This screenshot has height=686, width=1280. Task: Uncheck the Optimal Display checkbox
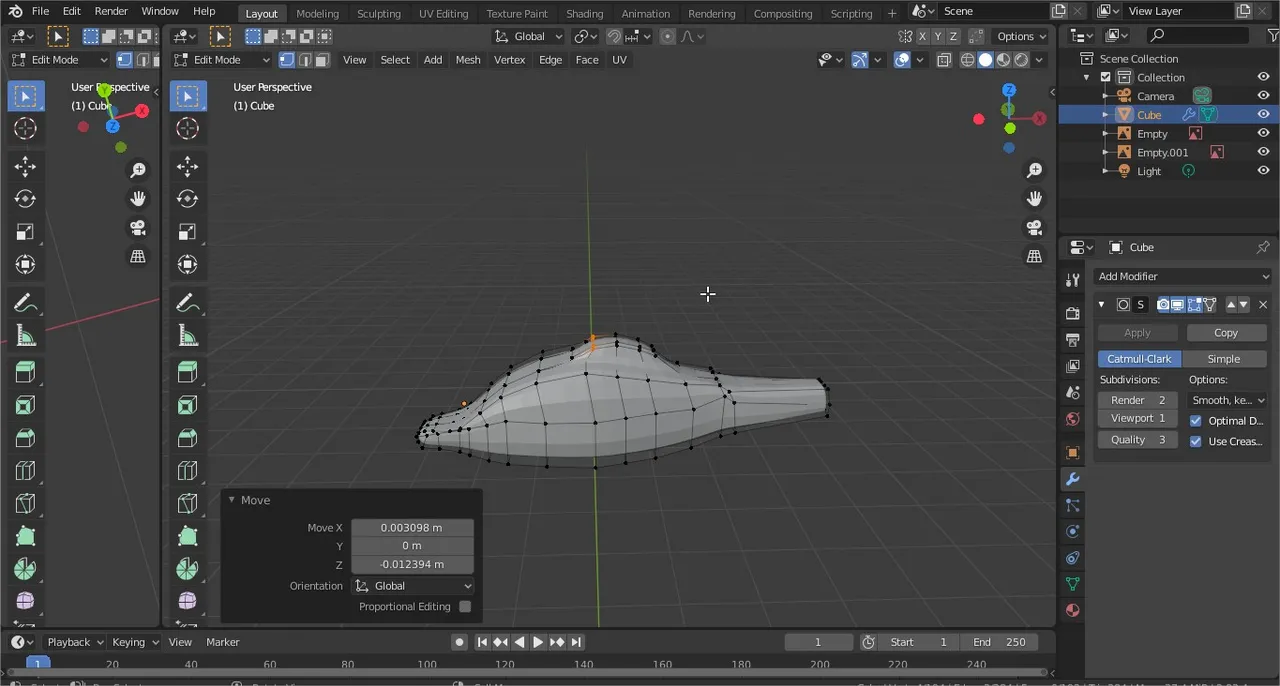pos(1196,421)
